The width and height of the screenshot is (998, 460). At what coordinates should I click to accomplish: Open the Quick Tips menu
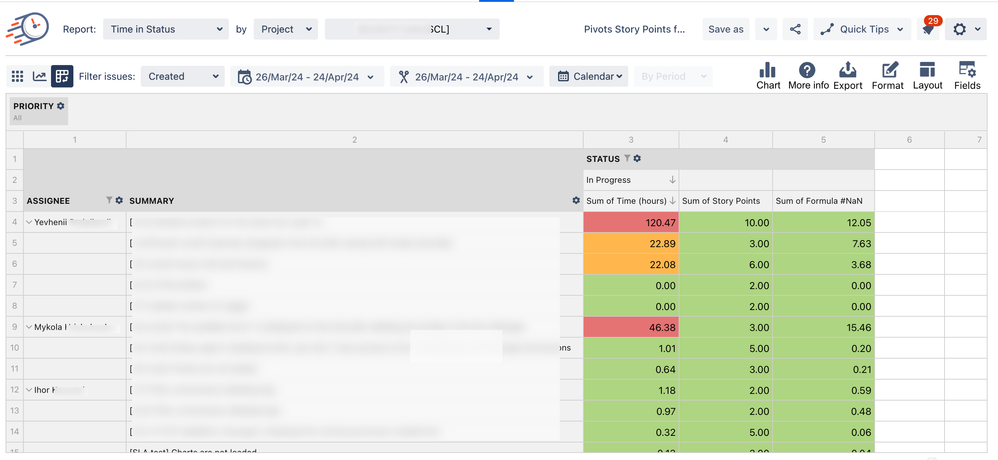point(863,29)
